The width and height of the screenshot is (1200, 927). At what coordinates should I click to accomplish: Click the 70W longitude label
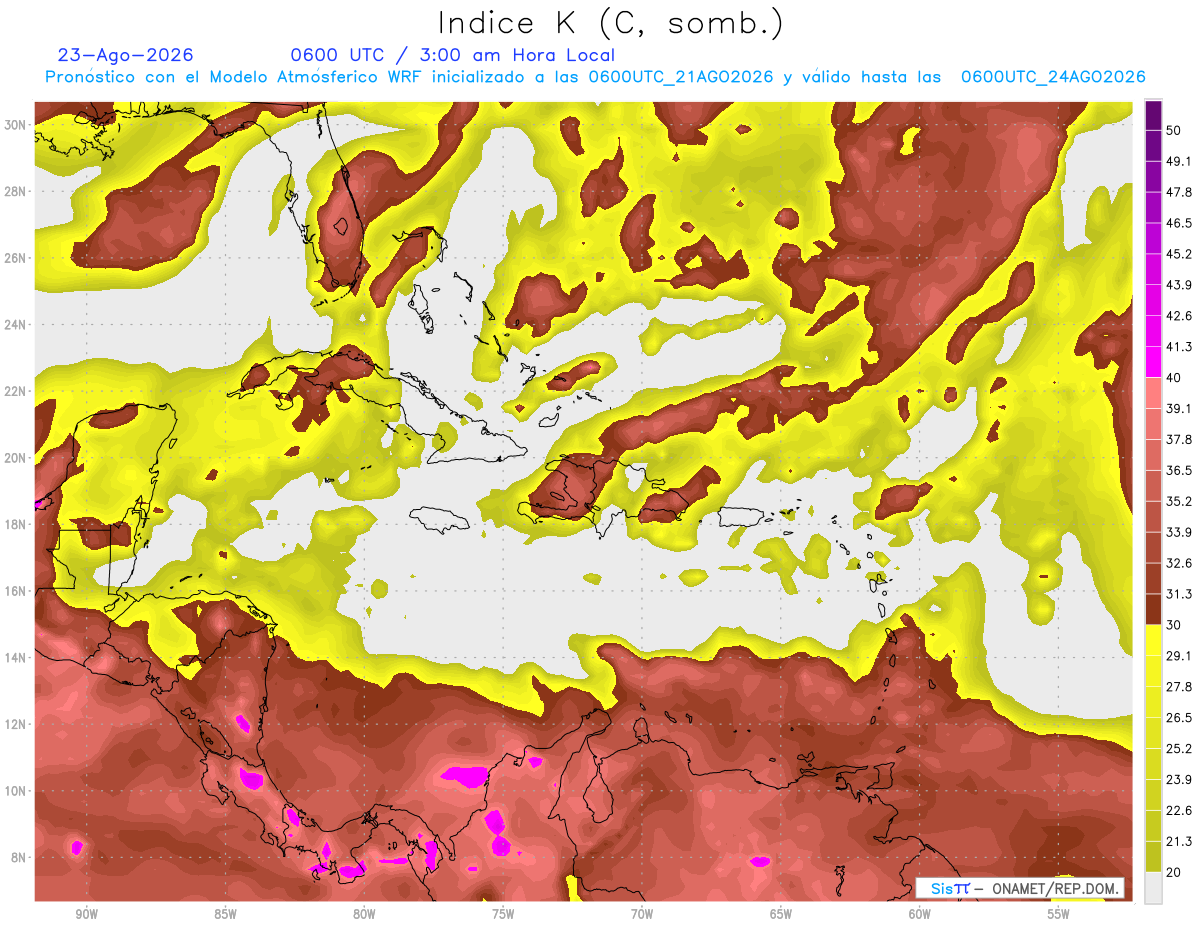[642, 914]
